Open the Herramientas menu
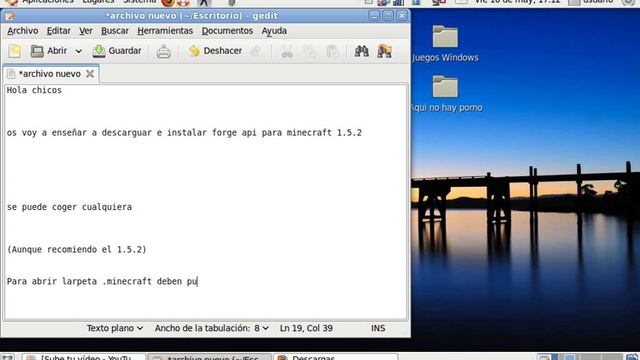This screenshot has height=360, width=640. [165, 31]
